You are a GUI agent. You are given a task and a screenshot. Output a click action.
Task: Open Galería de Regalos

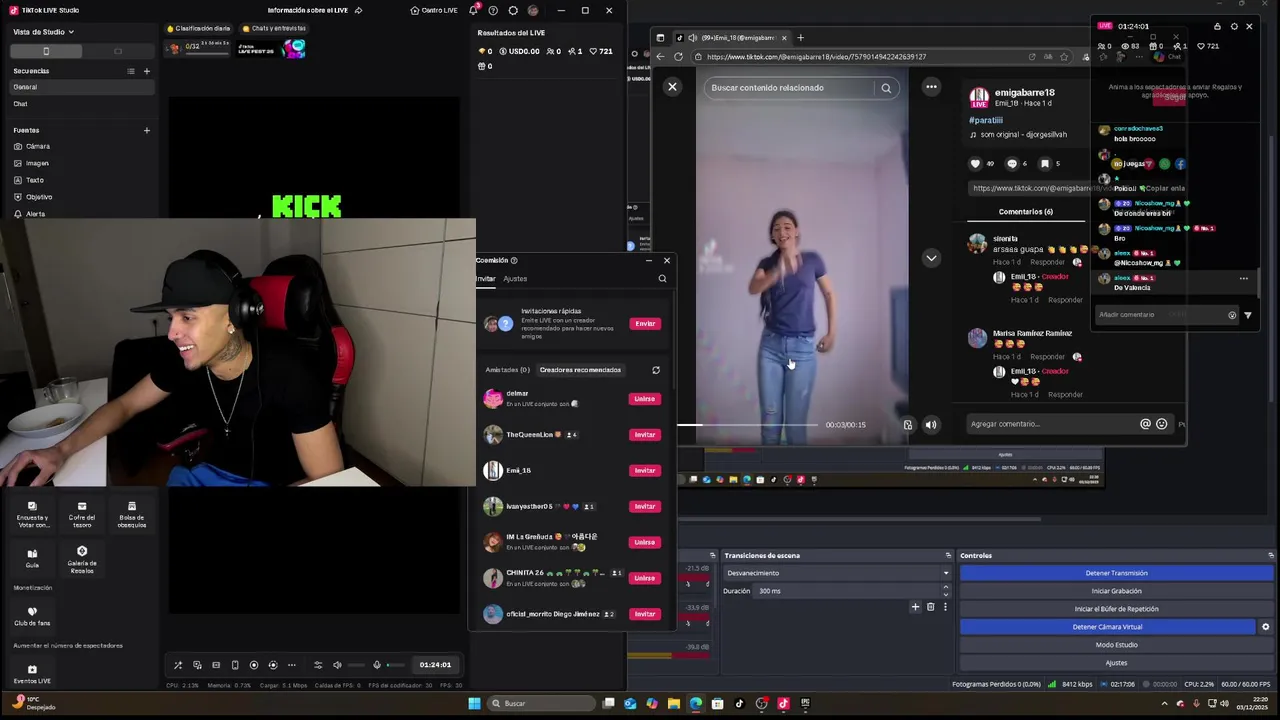[82, 559]
